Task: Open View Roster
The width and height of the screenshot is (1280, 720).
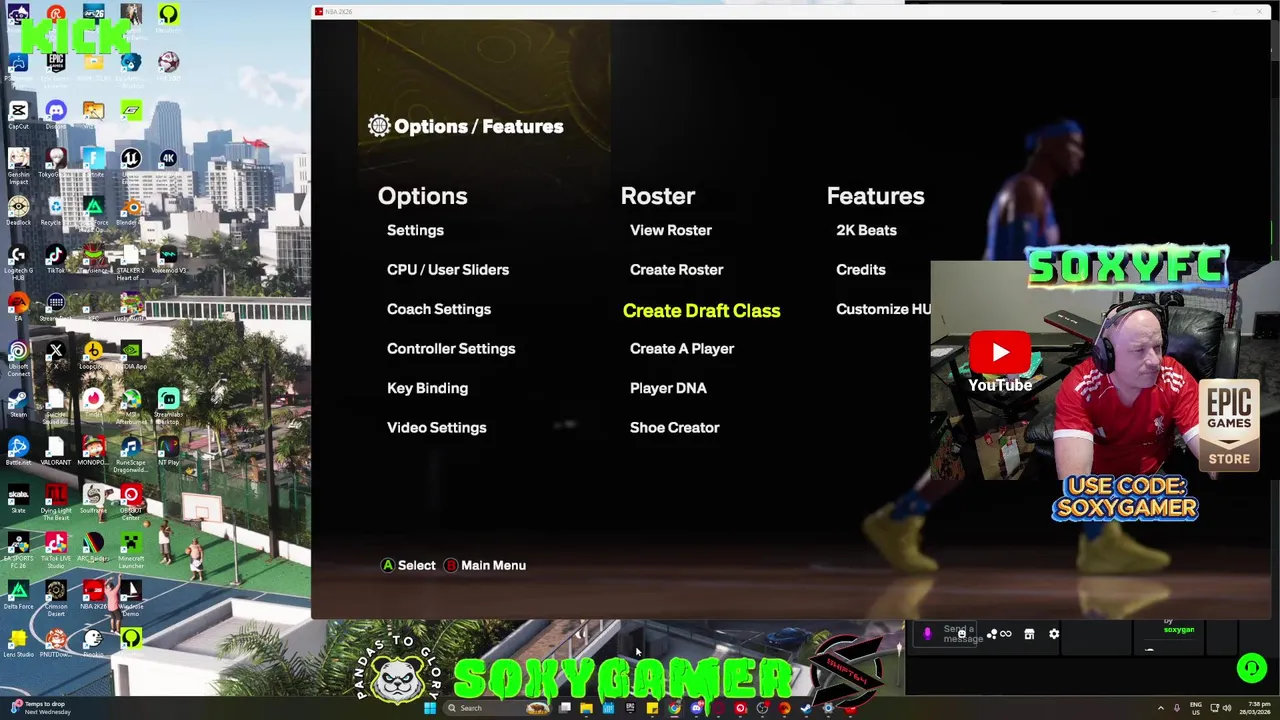Action: pyautogui.click(x=671, y=230)
